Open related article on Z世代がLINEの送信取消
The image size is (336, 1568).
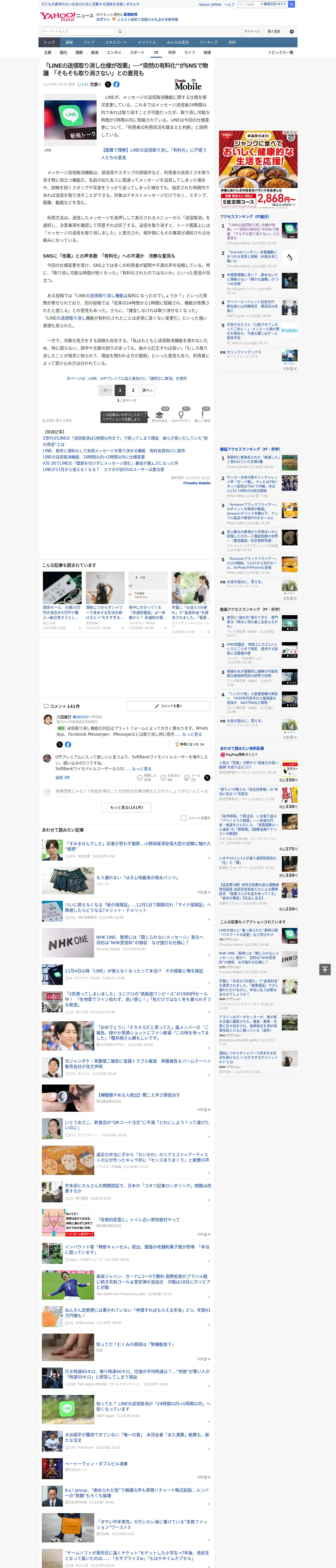click(125, 441)
